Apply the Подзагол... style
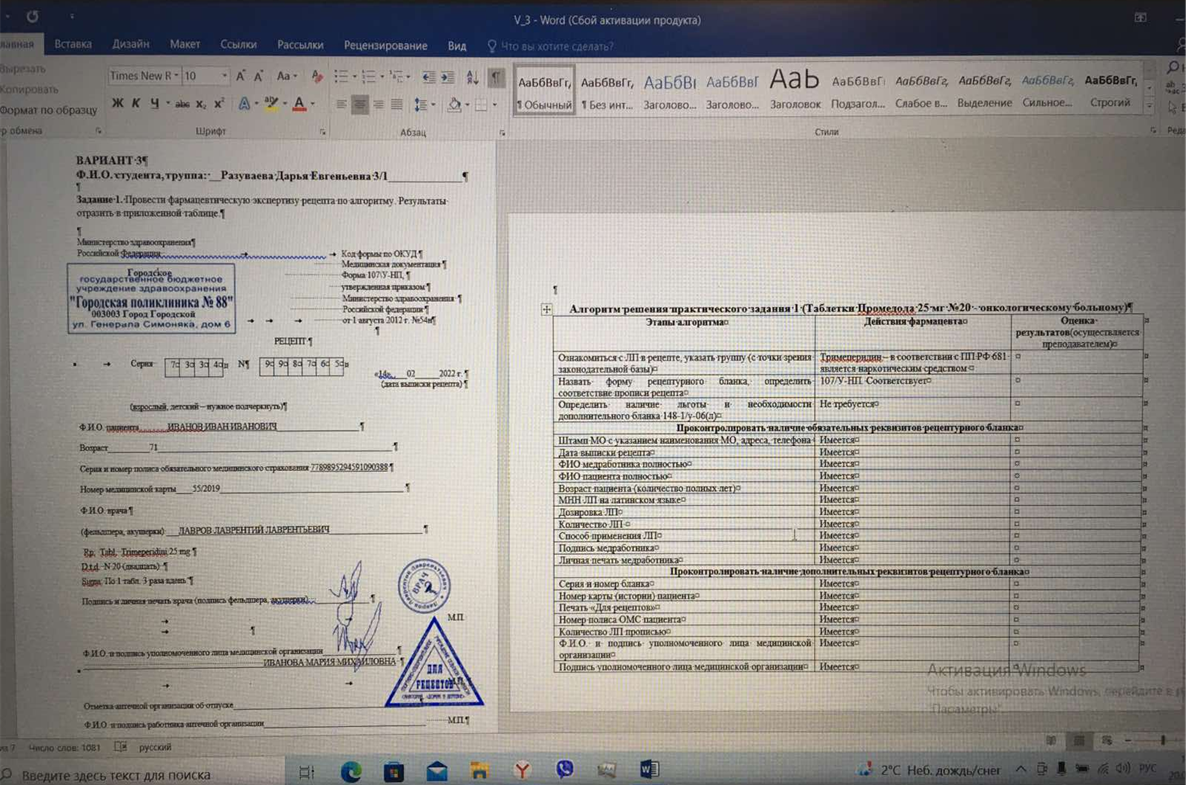1187x785 pixels. tap(858, 90)
